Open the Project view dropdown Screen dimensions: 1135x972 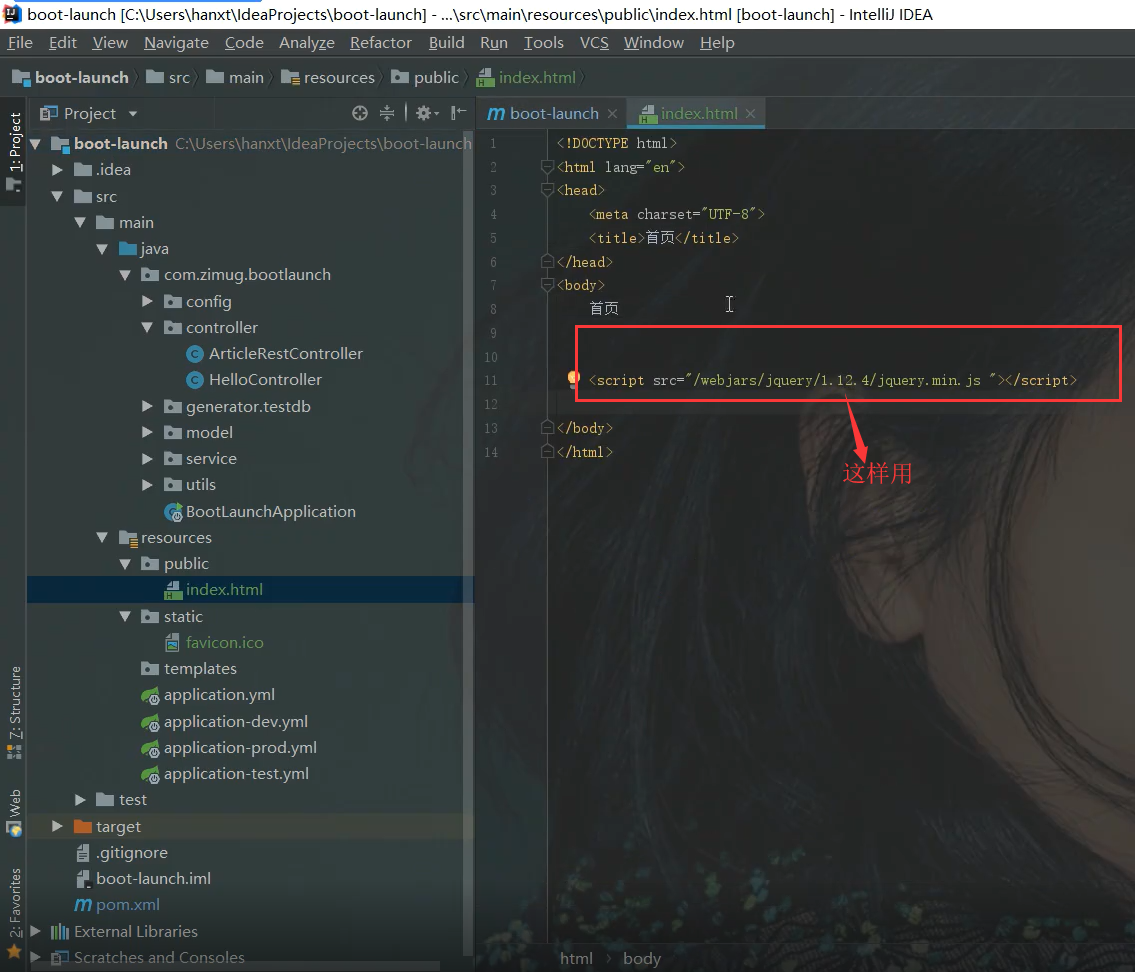132,114
